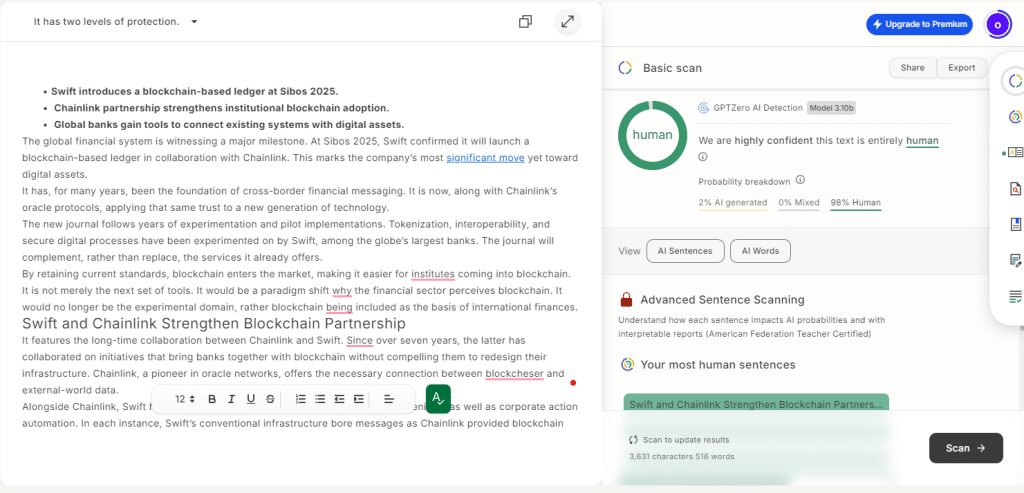Apply italic formatting
1024x493 pixels.
point(231,399)
